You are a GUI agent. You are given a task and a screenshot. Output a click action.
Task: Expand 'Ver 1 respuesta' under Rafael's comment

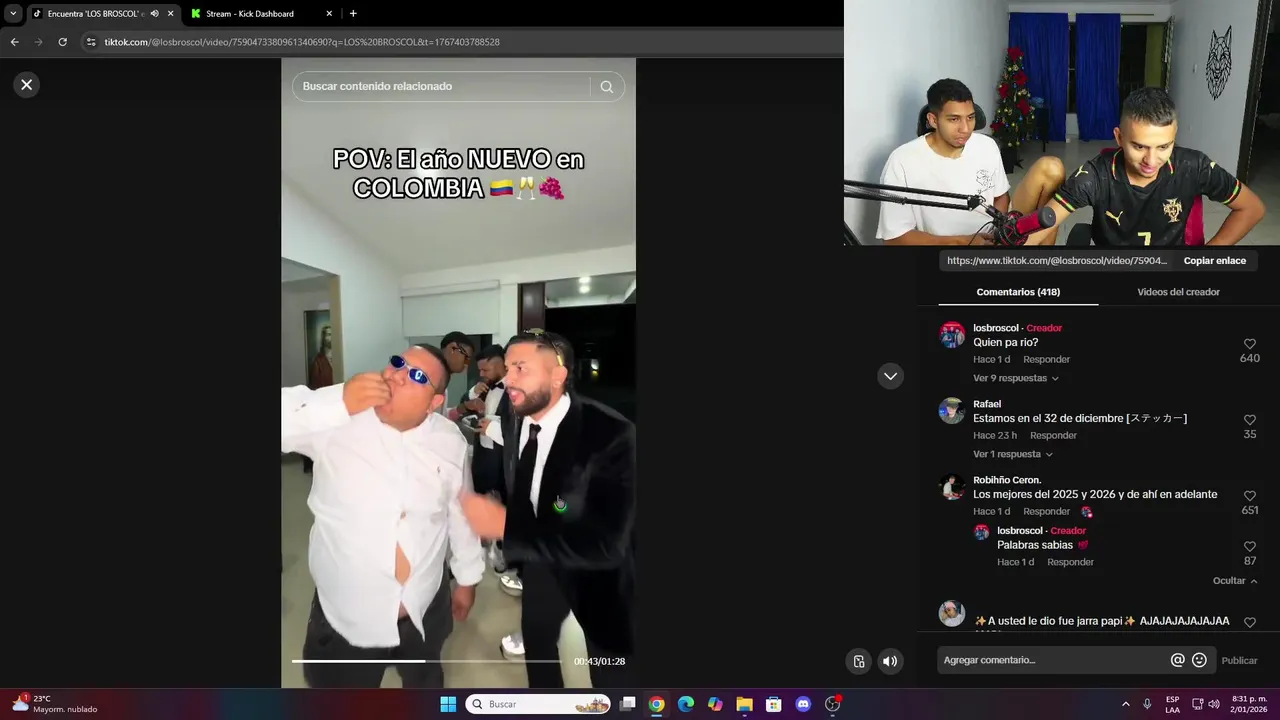click(x=1012, y=454)
